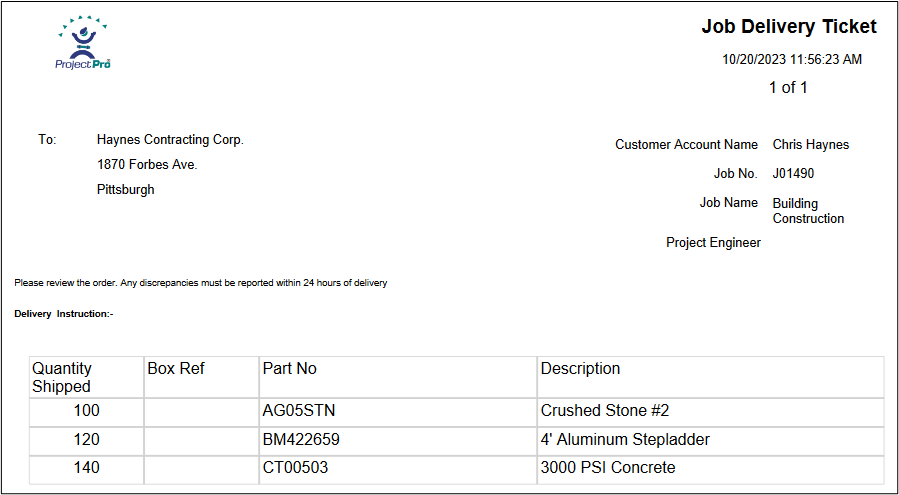Select the 3000 PSI Concrete description
Viewport: 899px width, 495px height.
coord(608,468)
